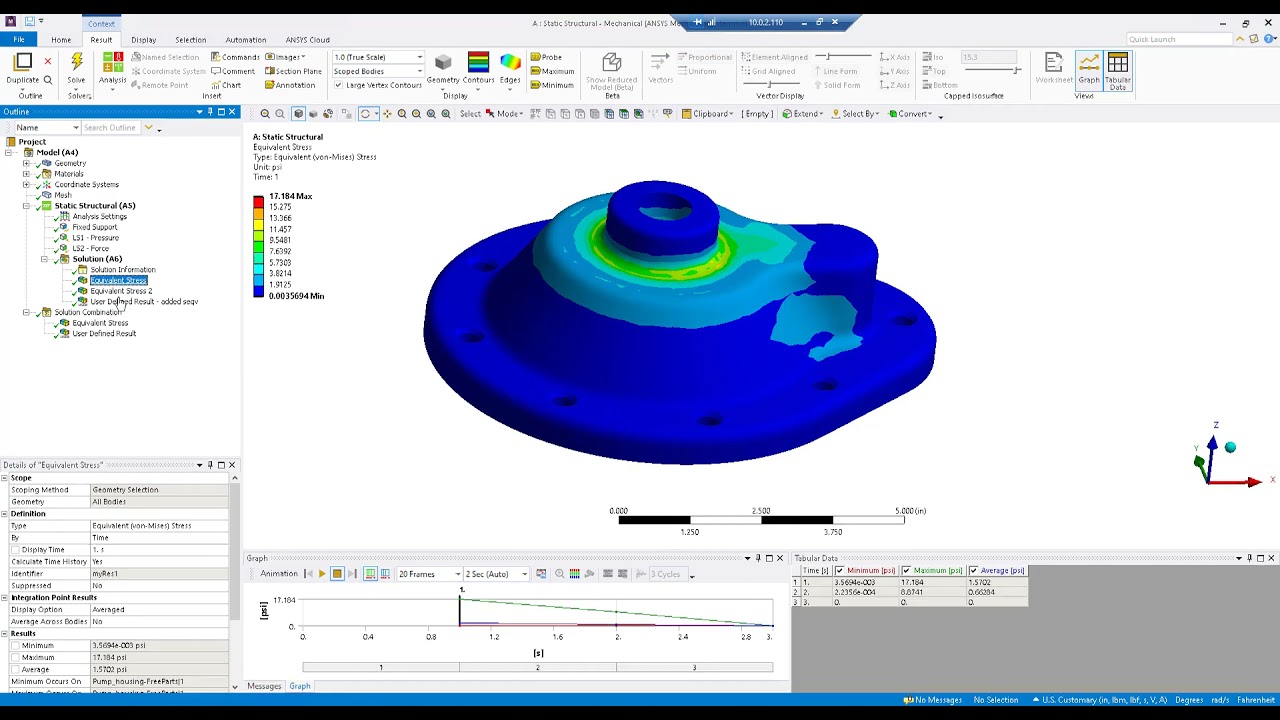Switch to the Display ribbon tab
The width and height of the screenshot is (1280, 720).
click(x=143, y=40)
